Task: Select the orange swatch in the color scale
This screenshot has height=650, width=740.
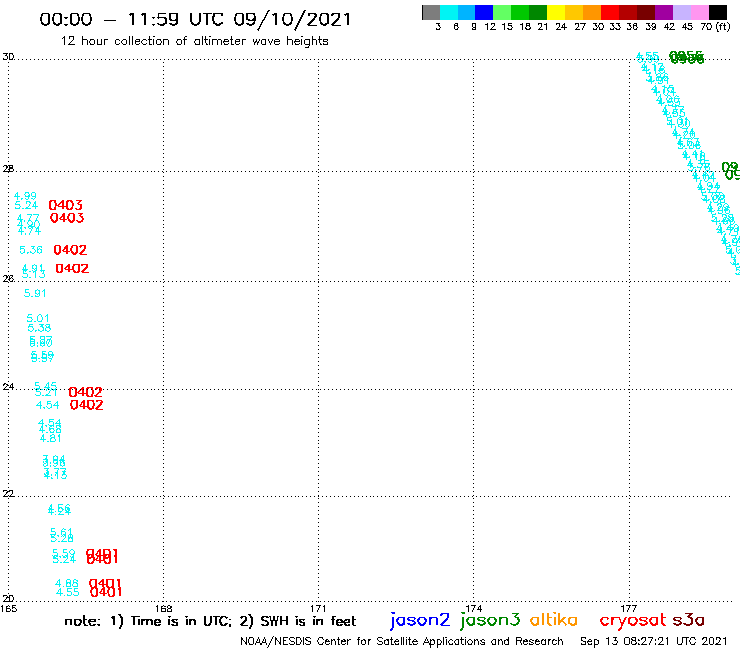Action: pos(591,12)
